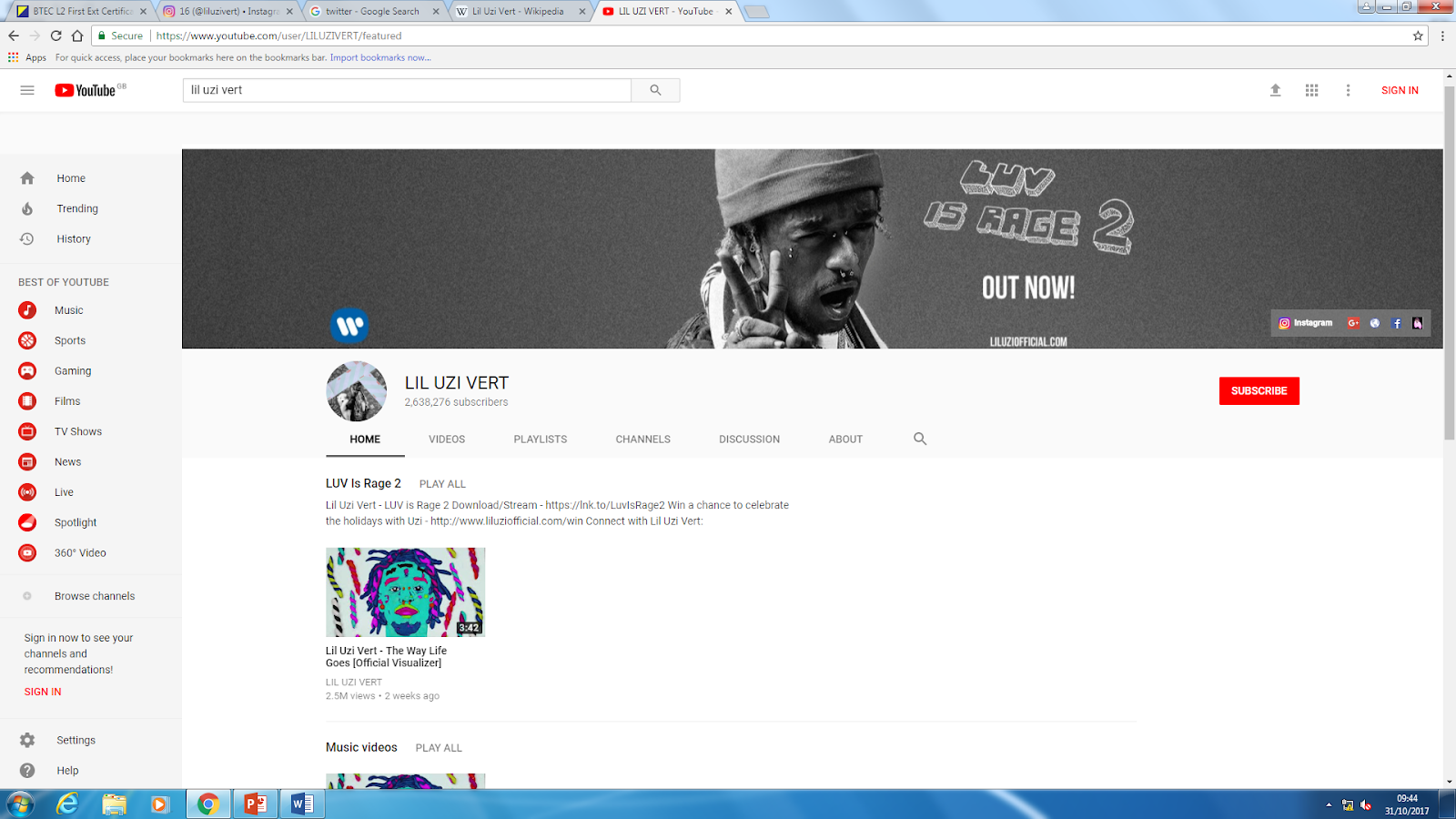Reload the page
The width and height of the screenshot is (1456, 819).
coord(56,35)
